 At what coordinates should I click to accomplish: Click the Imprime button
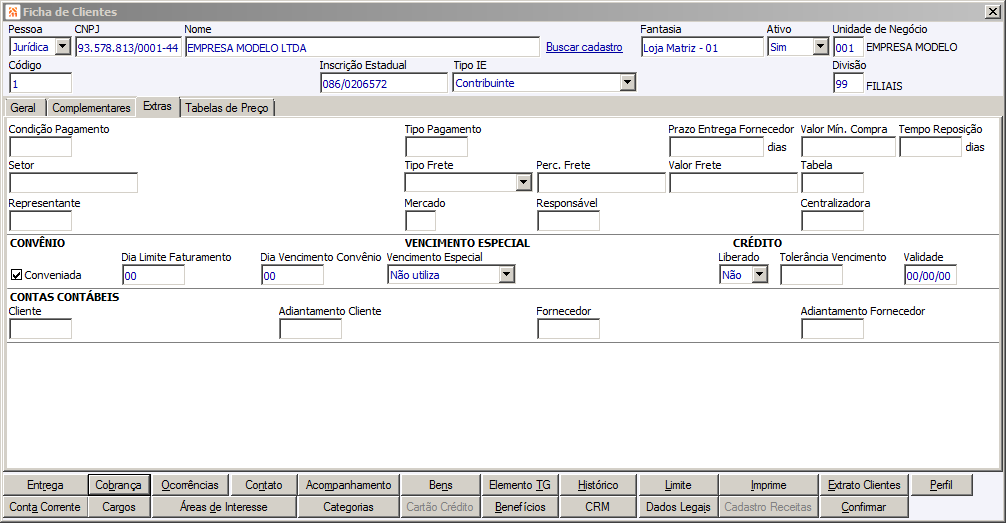click(769, 485)
